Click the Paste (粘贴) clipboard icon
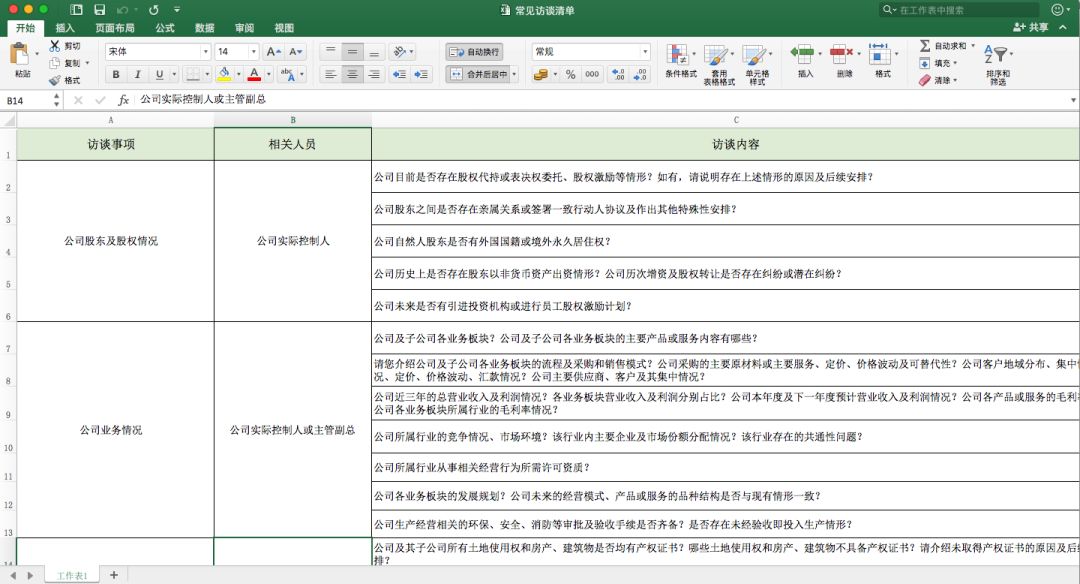Viewport: 1080px width, 584px height. point(19,54)
